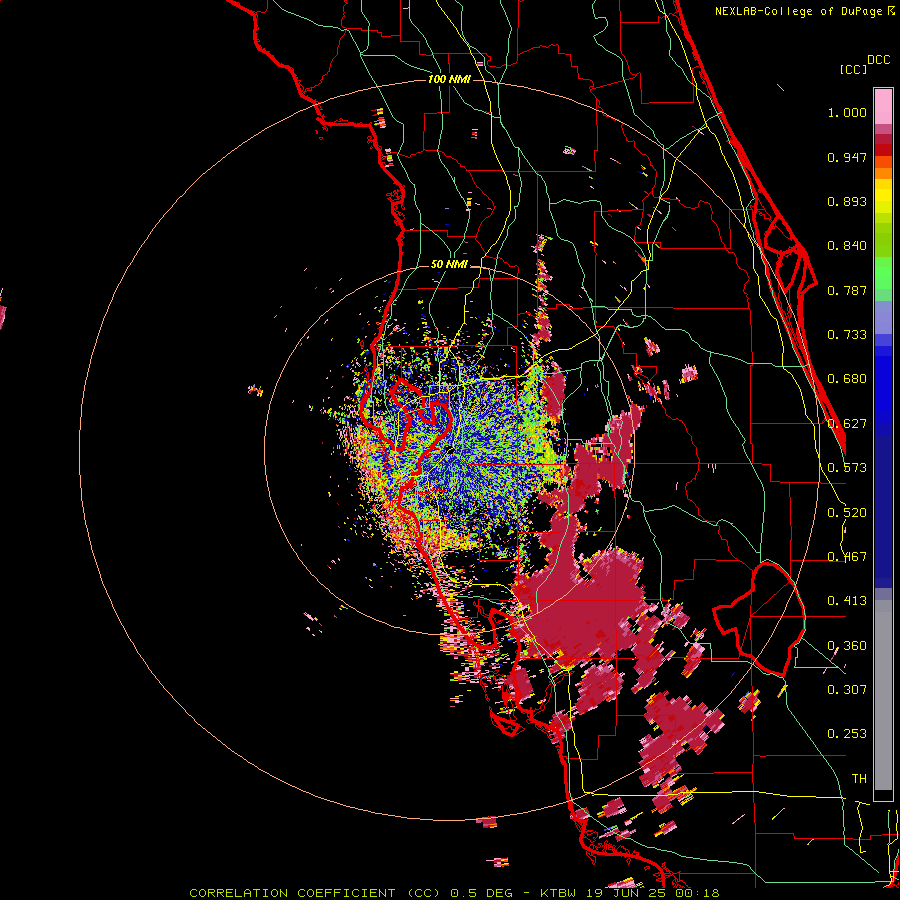Click the 0.520 scale value

(847, 513)
